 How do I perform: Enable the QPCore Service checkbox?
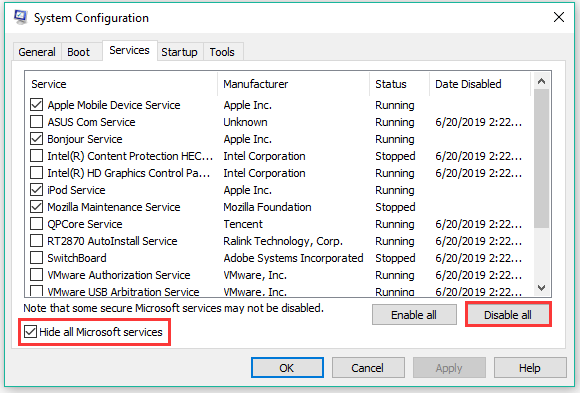coord(36,224)
